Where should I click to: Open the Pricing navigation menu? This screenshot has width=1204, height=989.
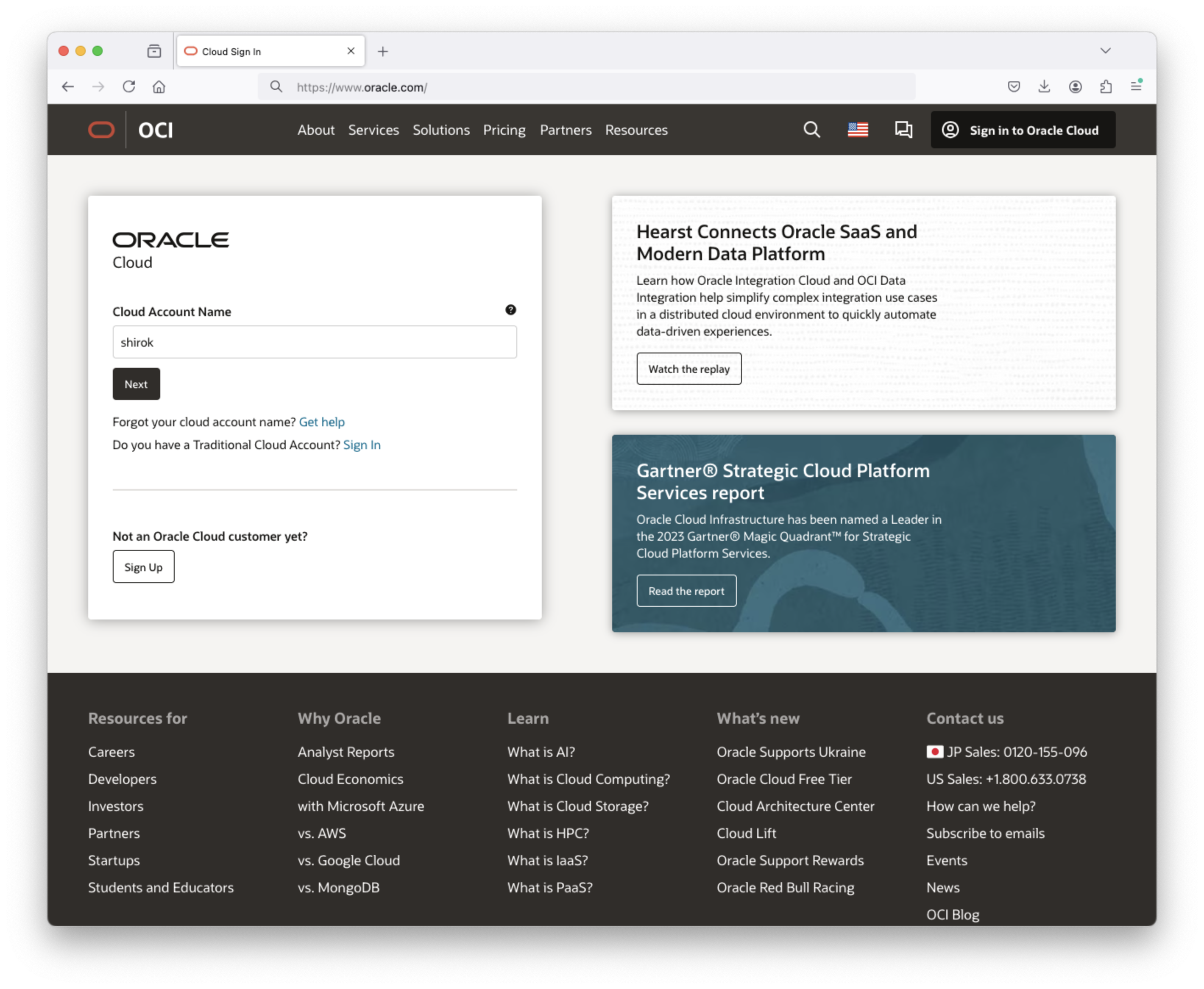click(x=504, y=130)
